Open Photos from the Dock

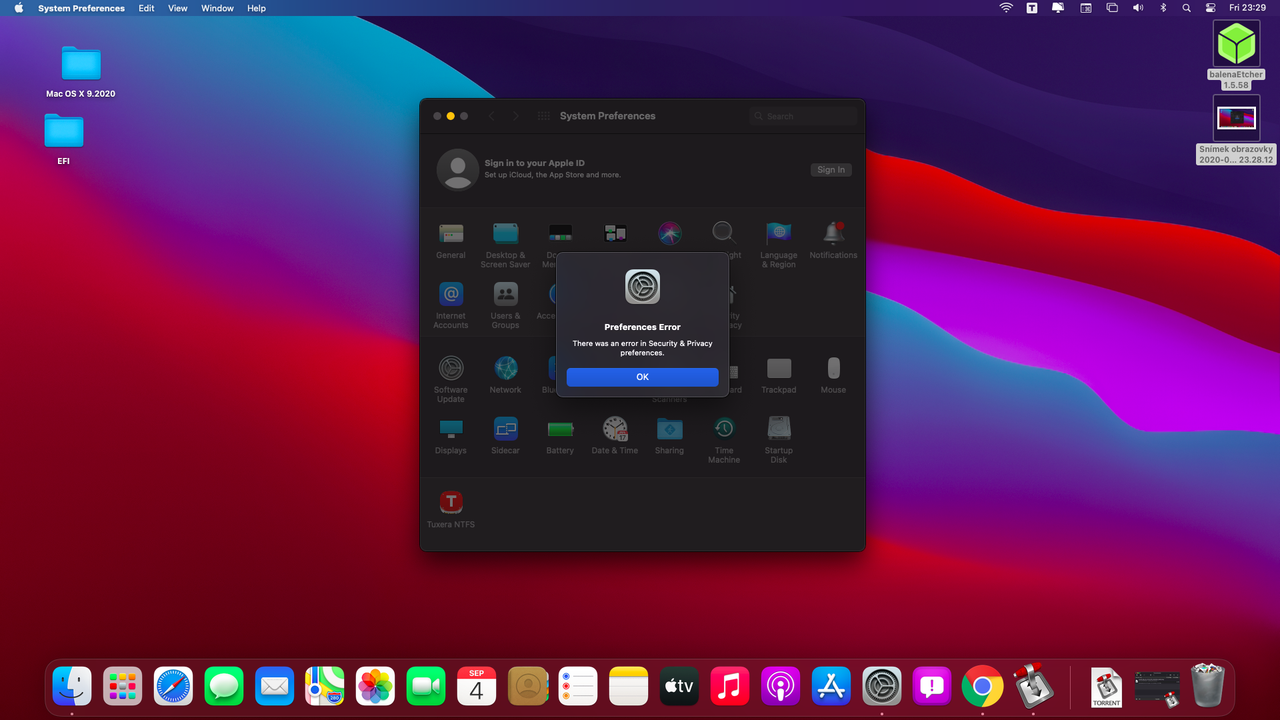coord(376,686)
